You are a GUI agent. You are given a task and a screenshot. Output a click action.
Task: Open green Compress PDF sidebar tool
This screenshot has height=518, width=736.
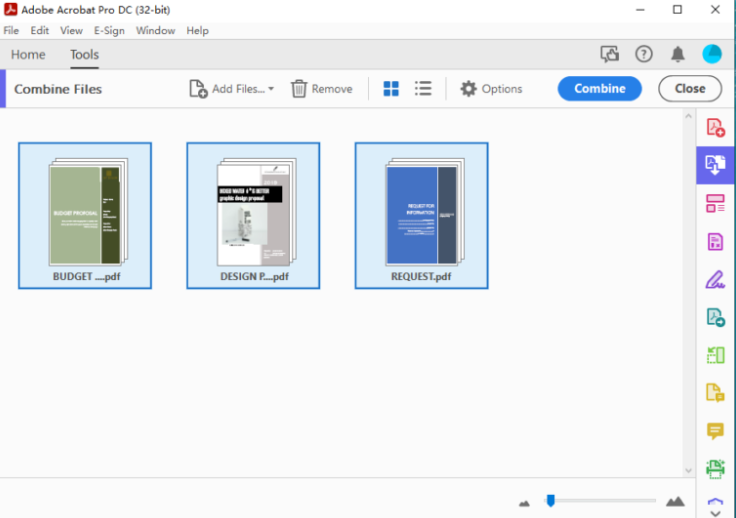(715, 355)
